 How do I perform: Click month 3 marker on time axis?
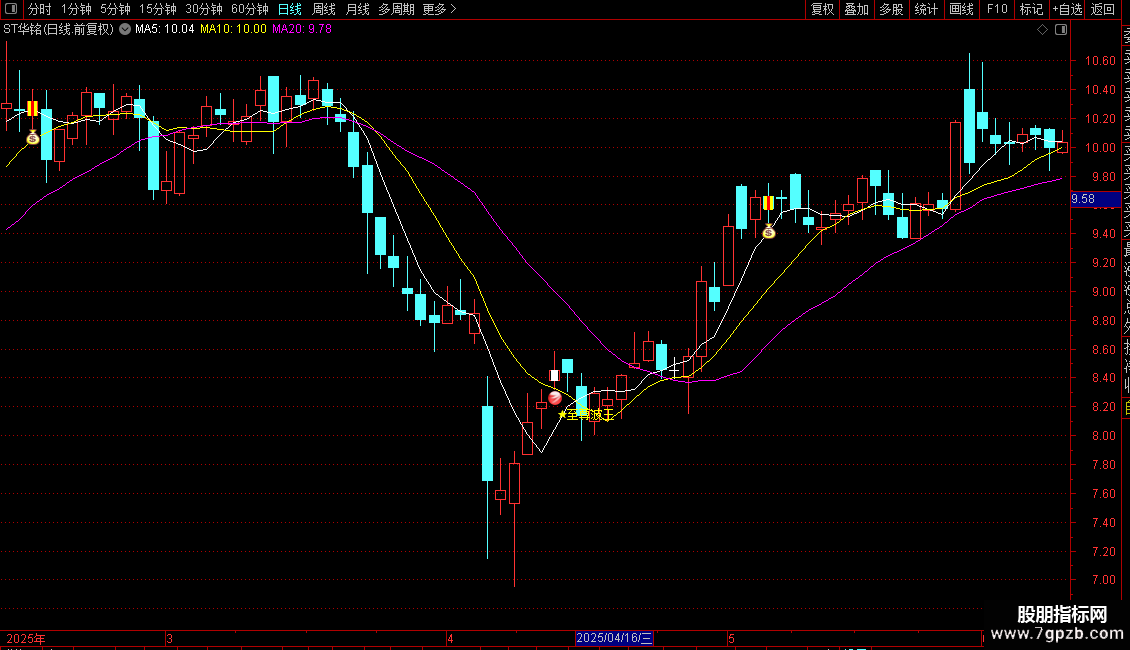(169, 638)
